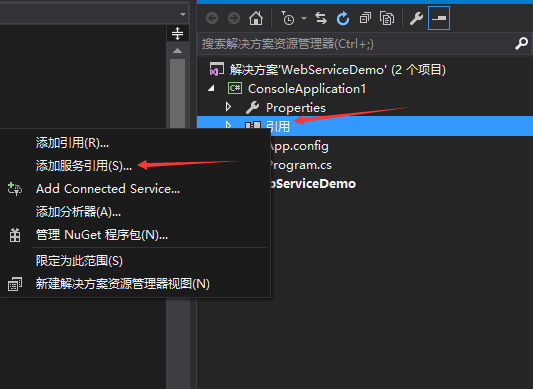Click the Solution Explorer search box
Image resolution: width=533 pixels, height=389 pixels.
(x=355, y=44)
